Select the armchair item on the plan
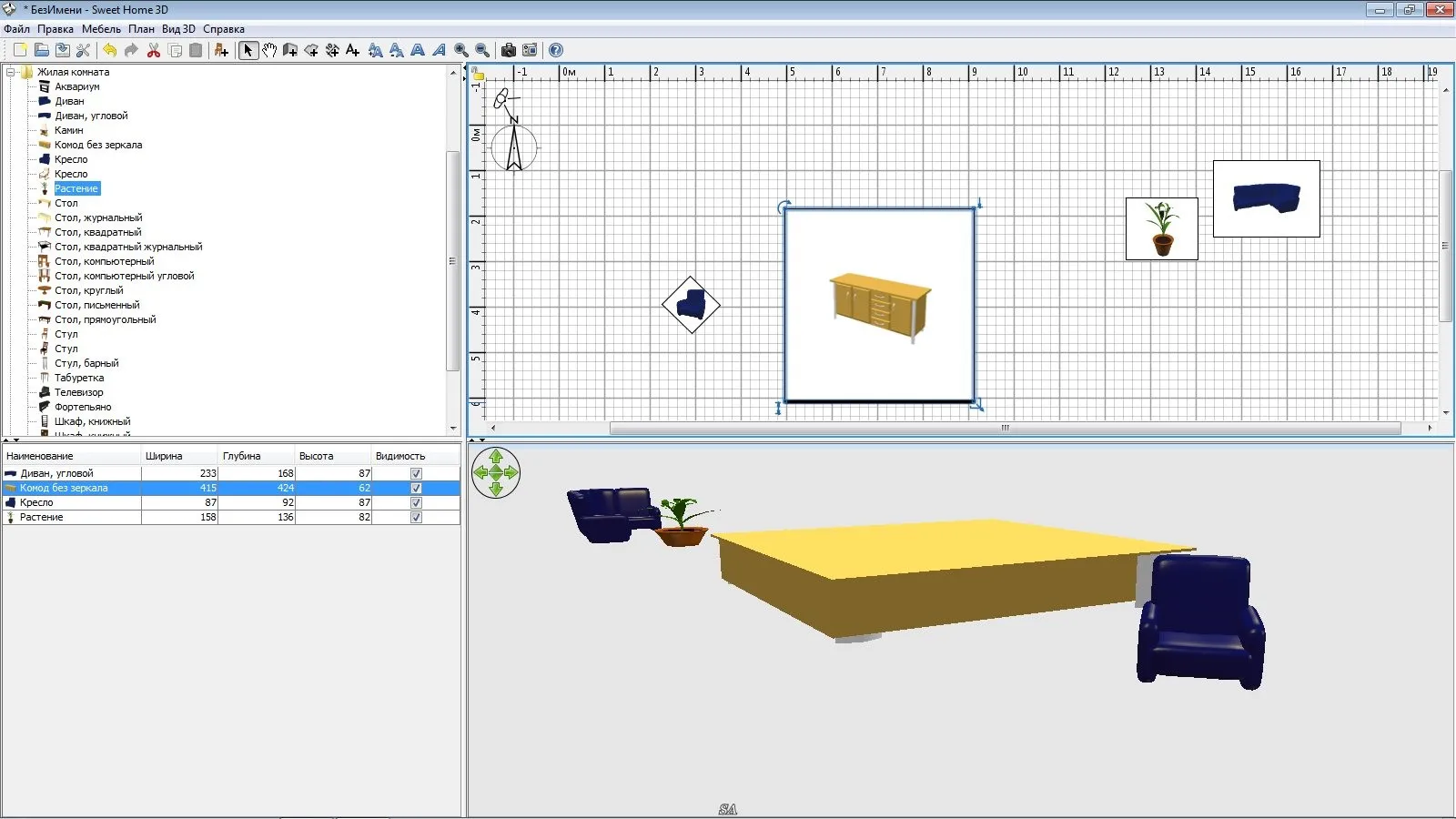This screenshot has height=819, width=1456. coord(692,305)
